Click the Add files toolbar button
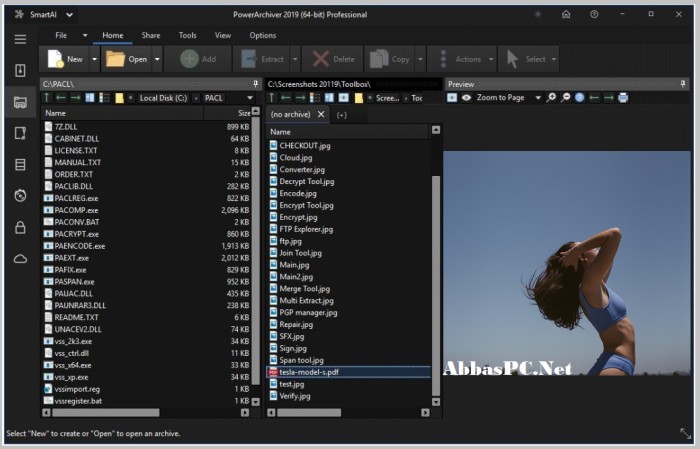This screenshot has width=700, height=449. [x=198, y=59]
